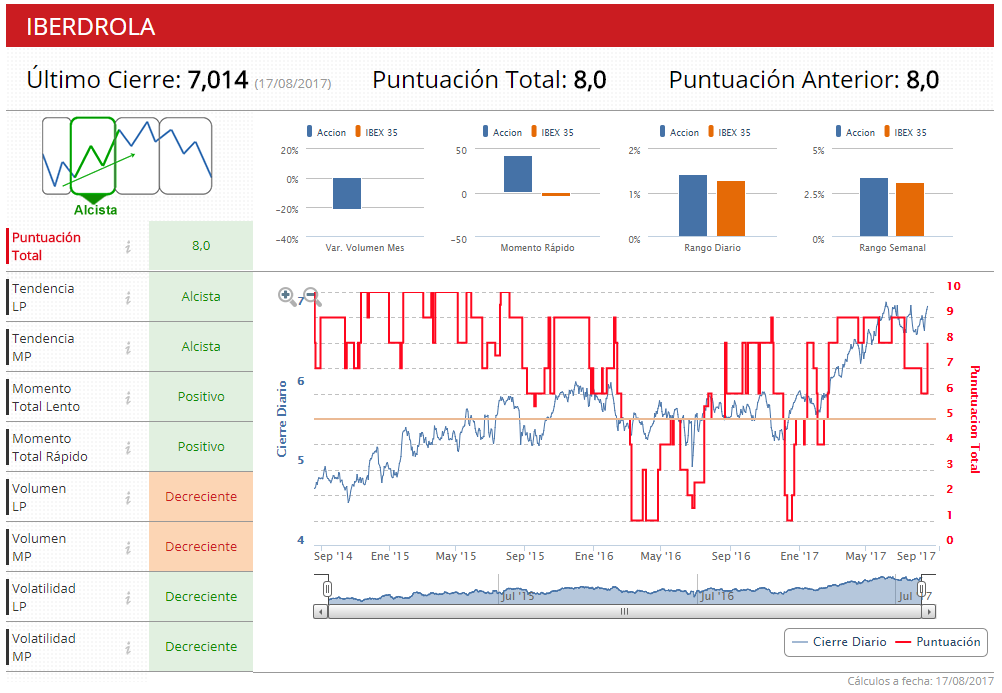Click blue Accion bar in Momento Rápido
Viewport: 1002px width, 693px height.
[518, 174]
